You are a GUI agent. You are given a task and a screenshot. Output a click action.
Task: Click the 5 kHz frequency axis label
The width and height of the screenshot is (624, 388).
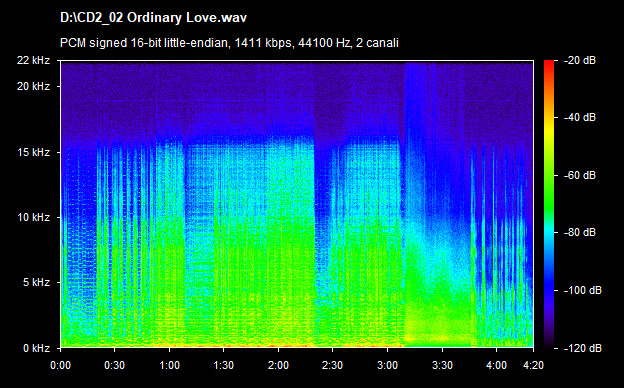(x=36, y=283)
